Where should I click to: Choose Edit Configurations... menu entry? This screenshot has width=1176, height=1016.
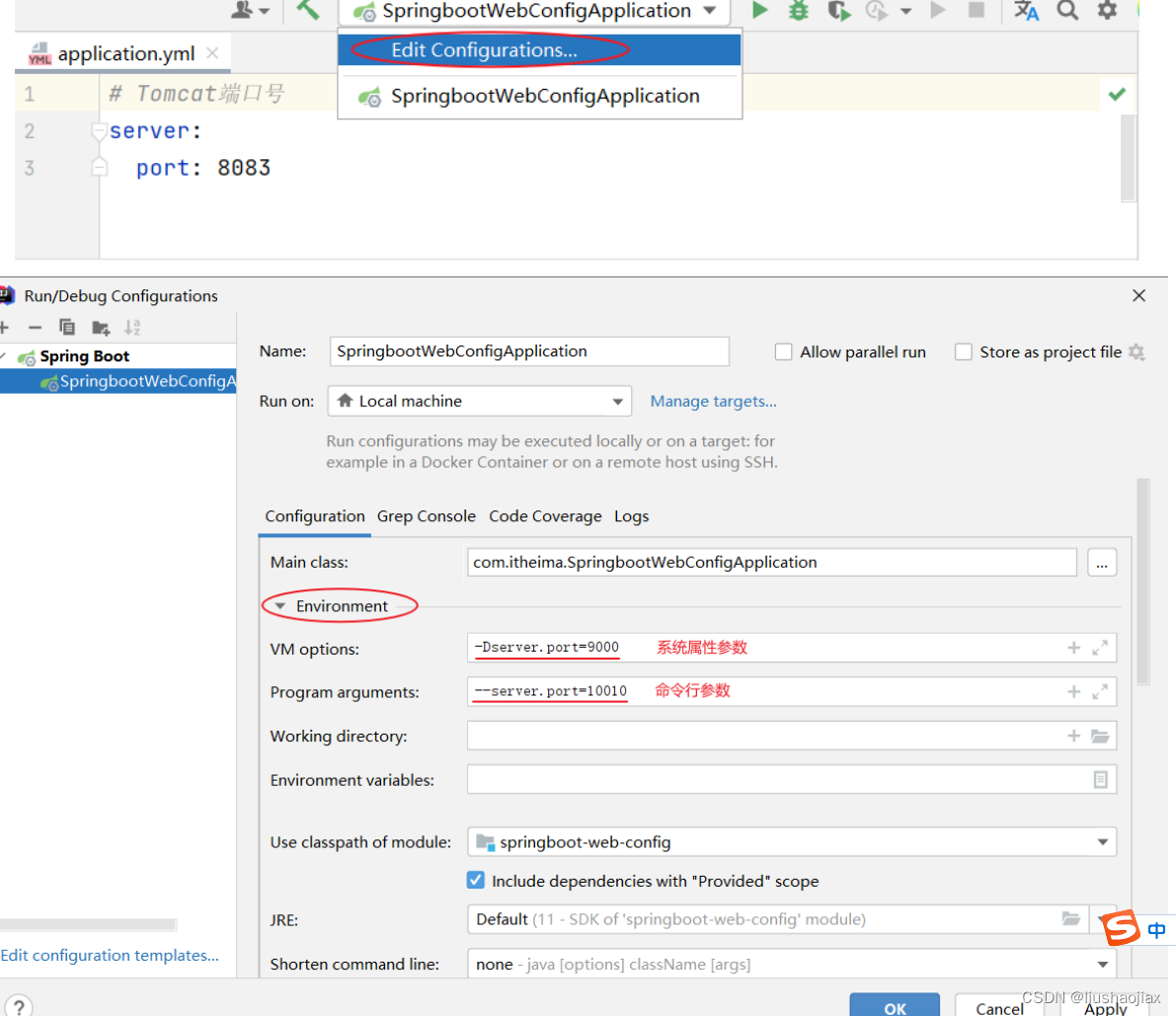coord(539,50)
